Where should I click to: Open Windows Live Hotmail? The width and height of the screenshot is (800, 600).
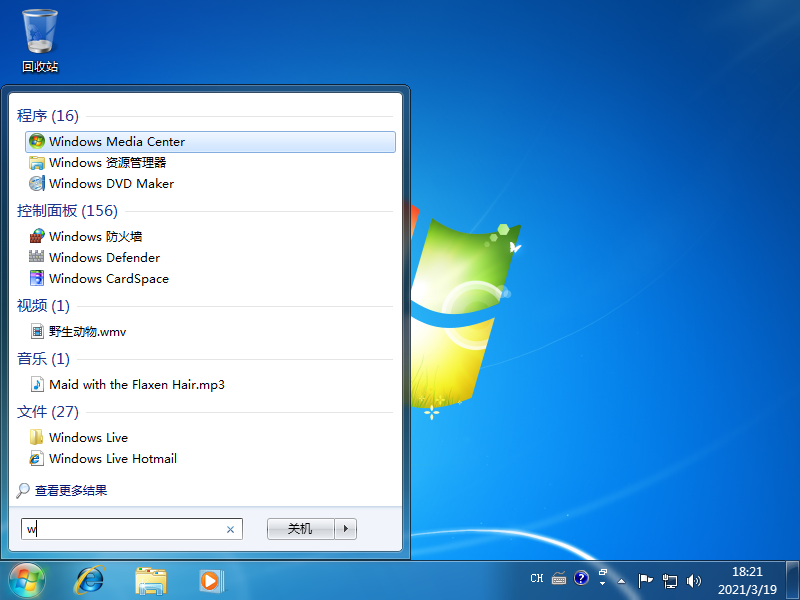click(110, 458)
